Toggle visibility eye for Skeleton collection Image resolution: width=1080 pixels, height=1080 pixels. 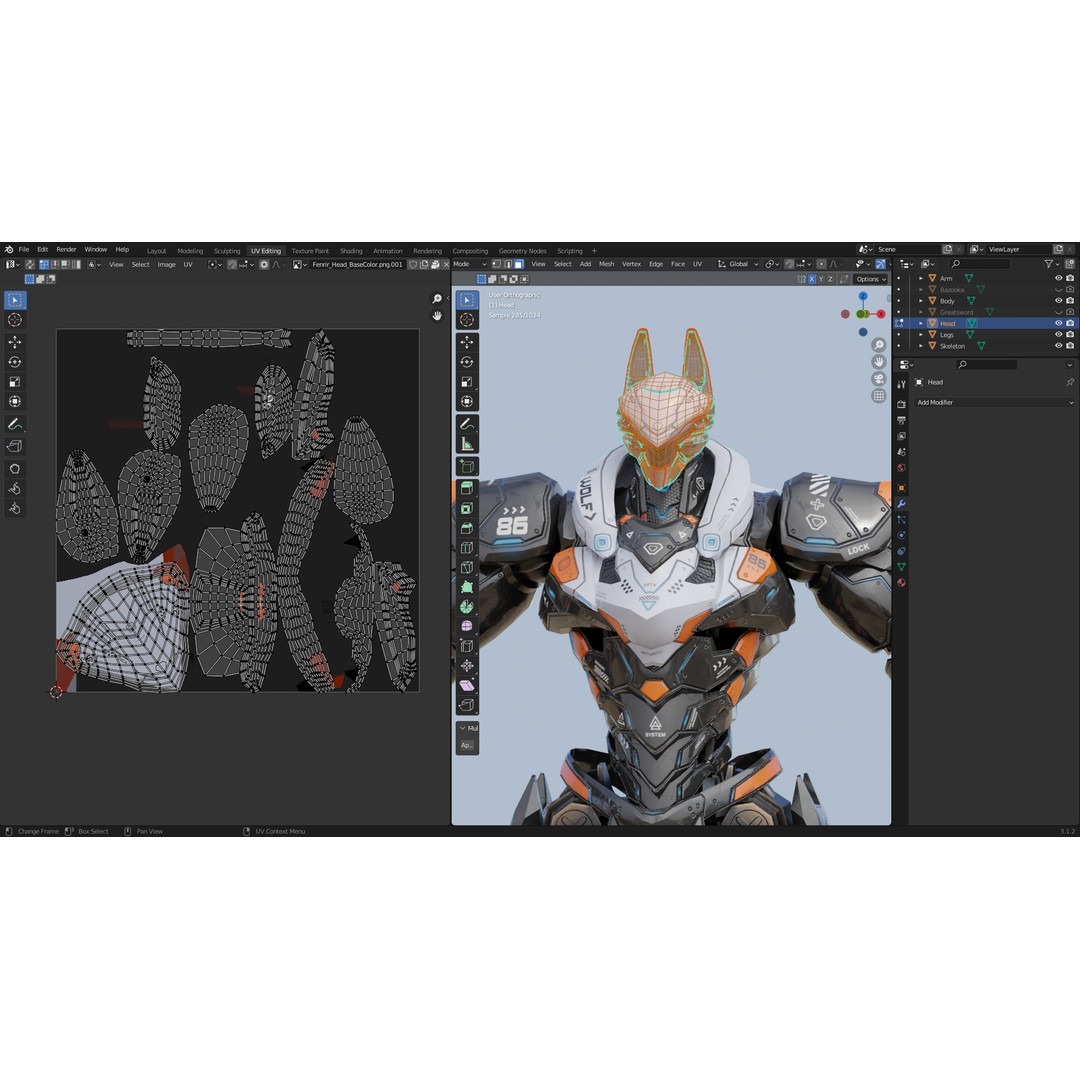tap(1059, 346)
